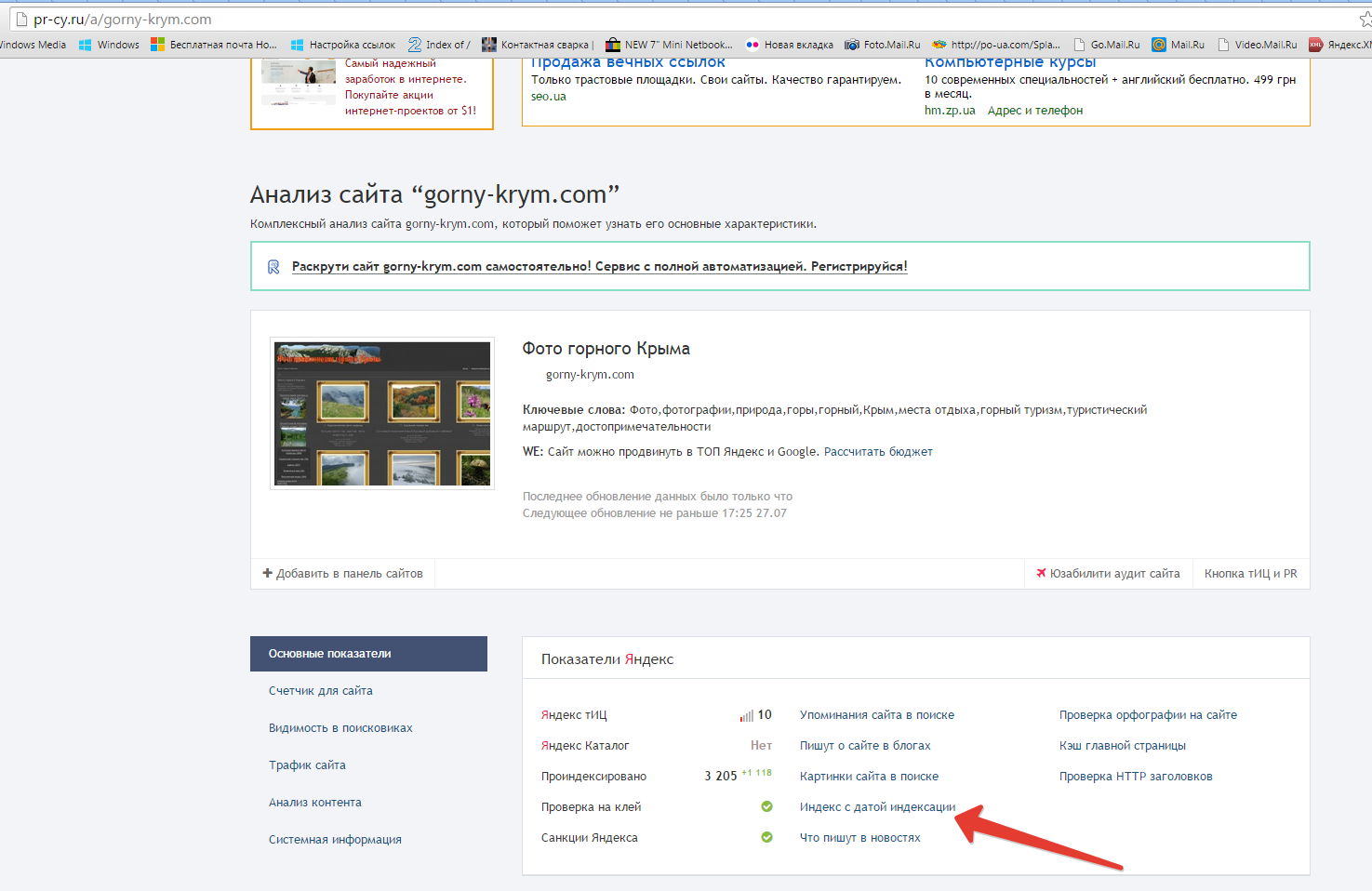Open Пишут о сайте в блогах link

click(x=865, y=746)
